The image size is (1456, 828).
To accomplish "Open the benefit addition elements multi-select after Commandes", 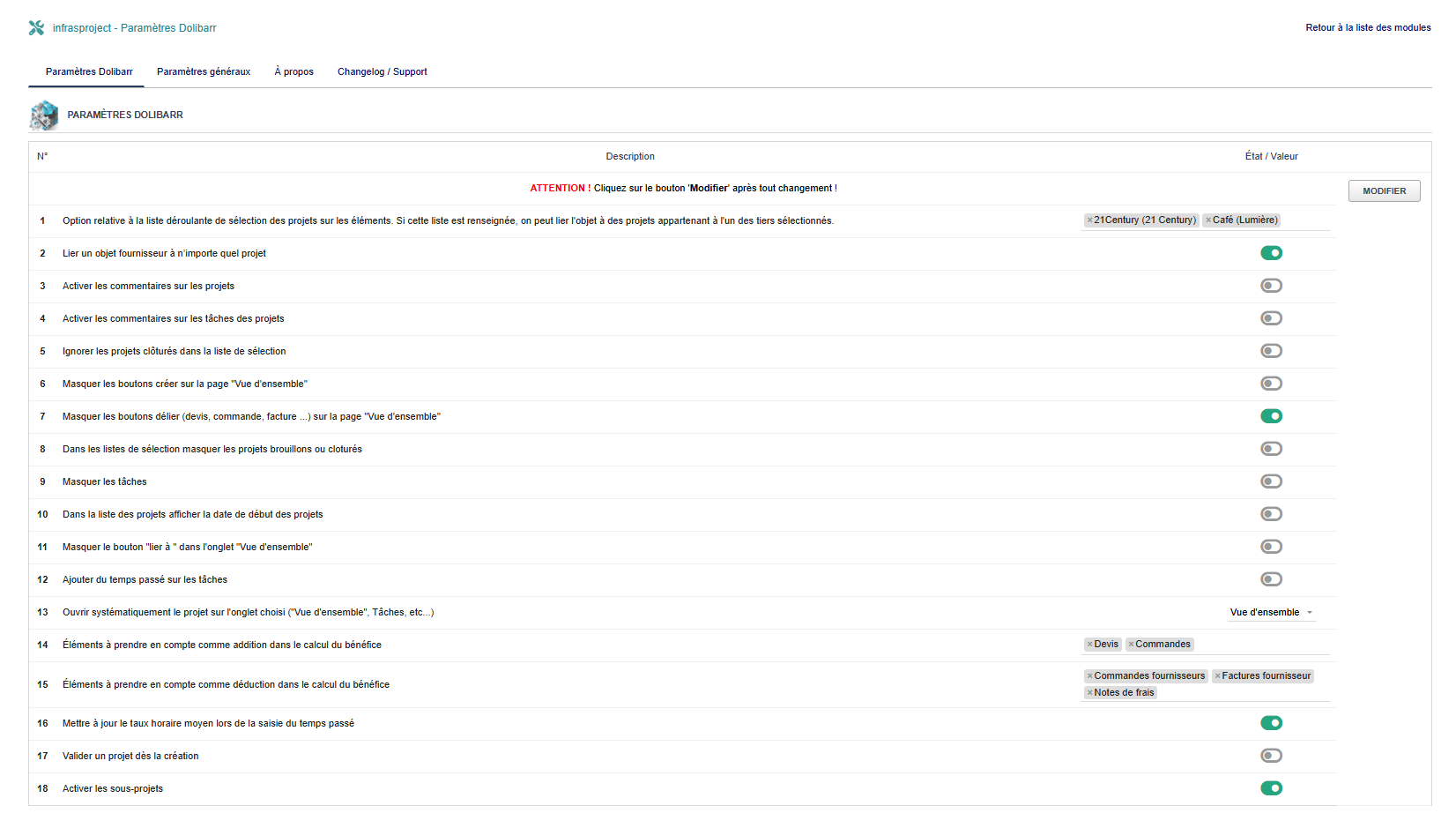I will (1260, 645).
